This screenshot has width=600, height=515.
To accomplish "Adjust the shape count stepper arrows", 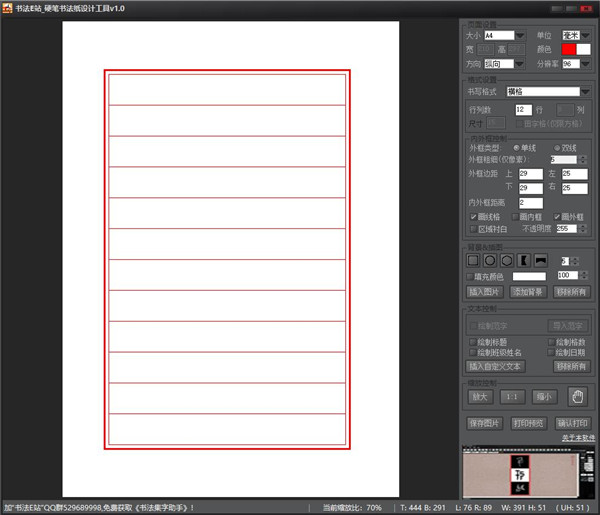I will click(575, 261).
